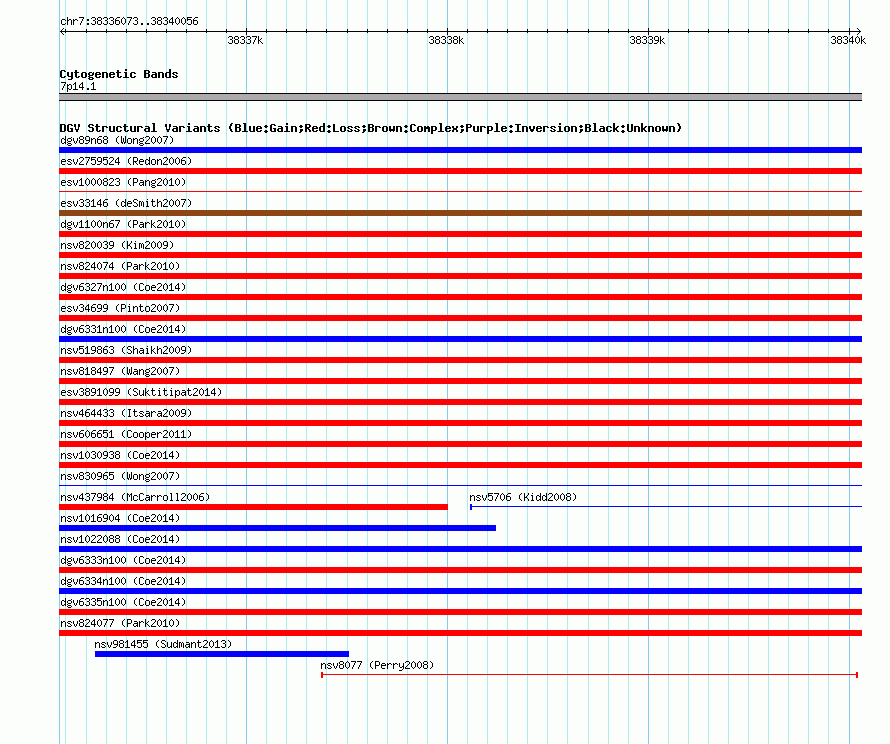Click the nsv830965 (Wong2007) label
The height and width of the screenshot is (744, 890).
(x=120, y=476)
